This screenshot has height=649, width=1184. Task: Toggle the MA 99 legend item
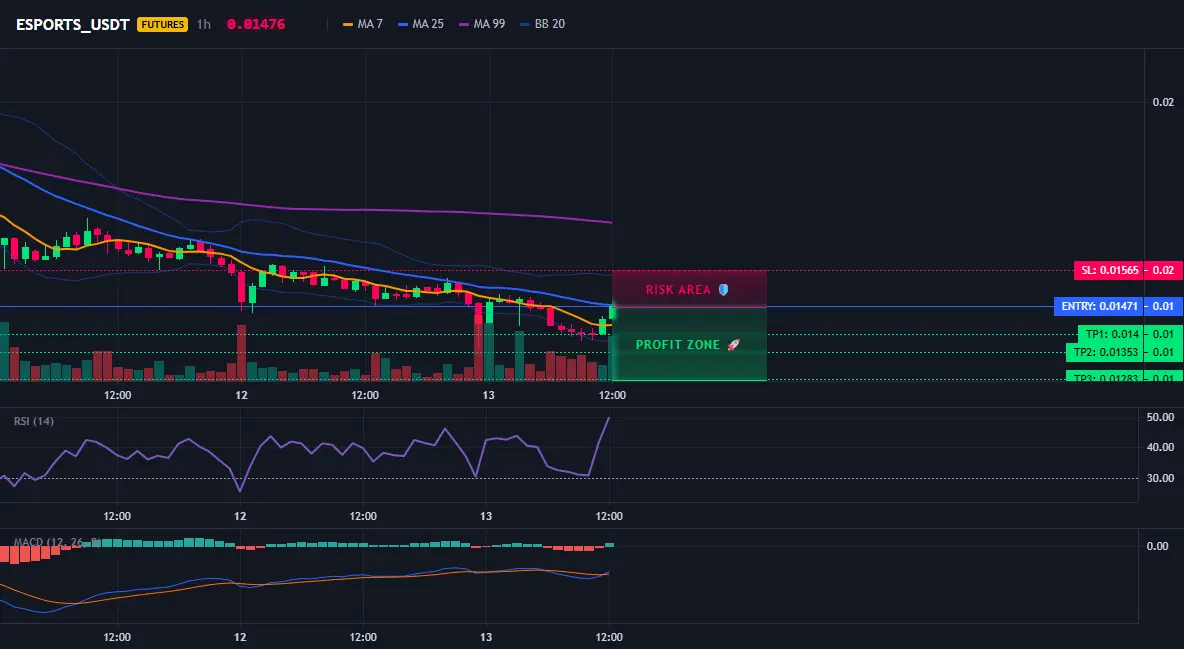[x=482, y=24]
